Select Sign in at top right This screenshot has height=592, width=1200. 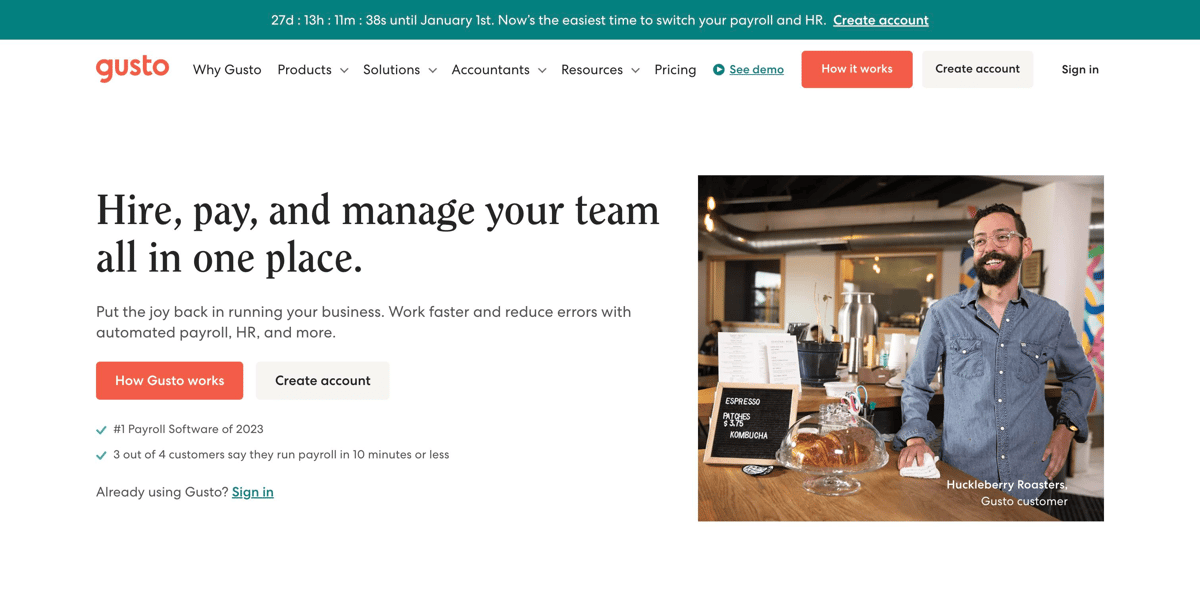click(1080, 70)
